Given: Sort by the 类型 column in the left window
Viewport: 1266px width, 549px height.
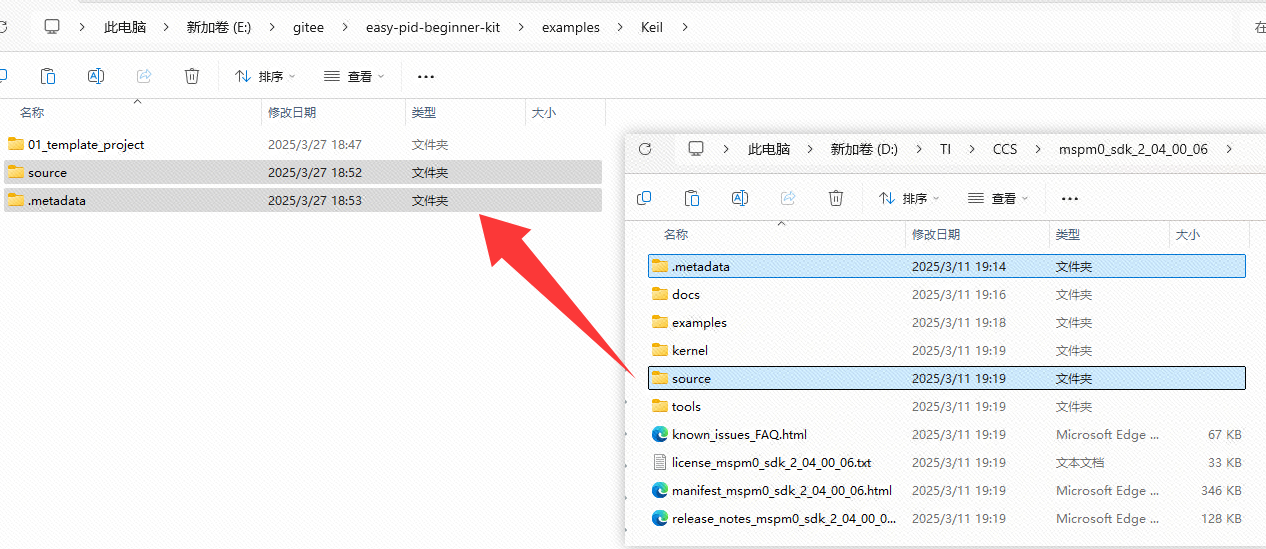Looking at the screenshot, I should tap(424, 113).
